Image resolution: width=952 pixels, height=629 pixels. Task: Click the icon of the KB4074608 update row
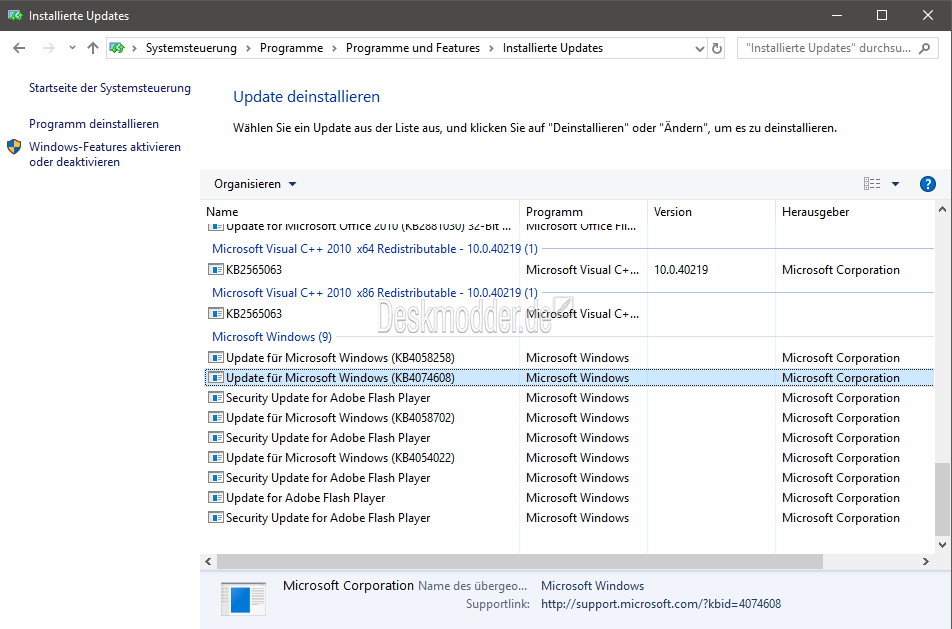[216, 378]
